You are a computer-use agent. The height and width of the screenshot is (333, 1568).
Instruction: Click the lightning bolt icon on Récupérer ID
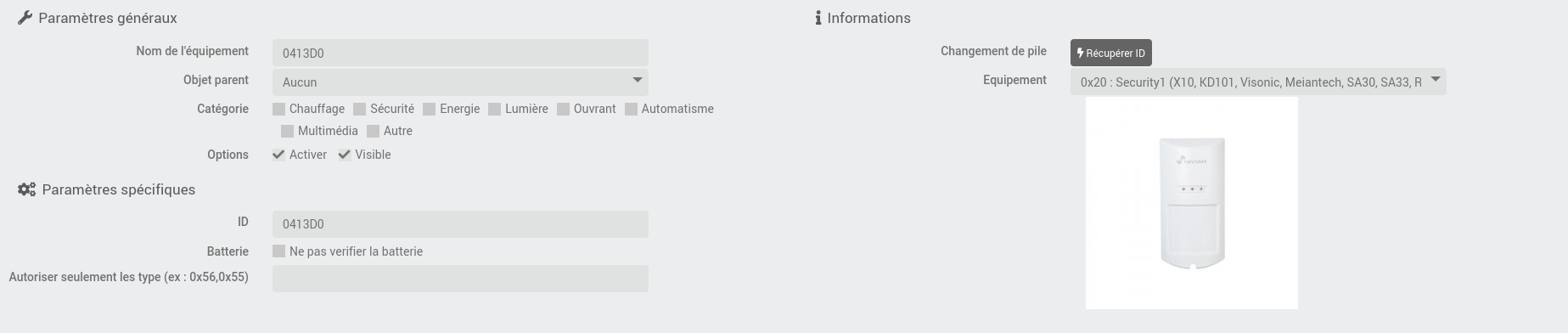1080,53
